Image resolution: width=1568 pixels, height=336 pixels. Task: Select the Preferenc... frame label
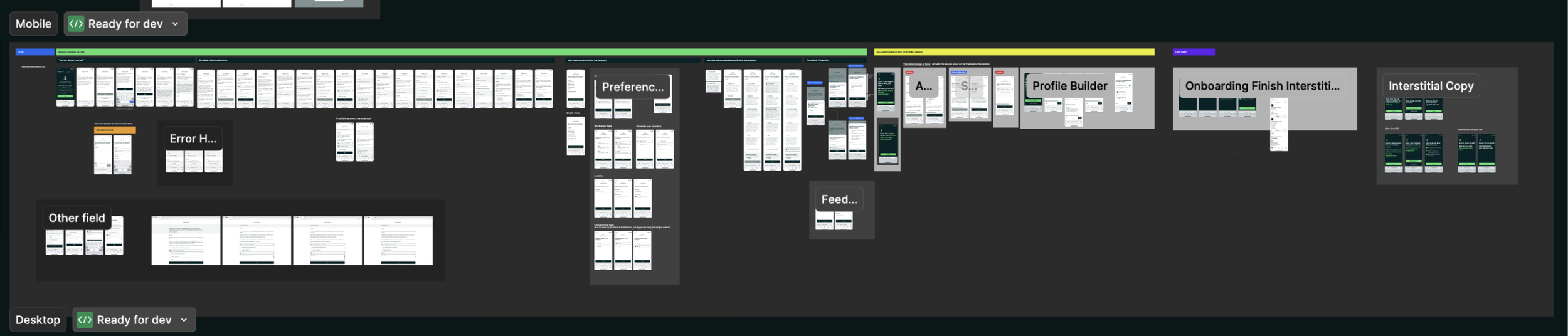pyautogui.click(x=632, y=87)
